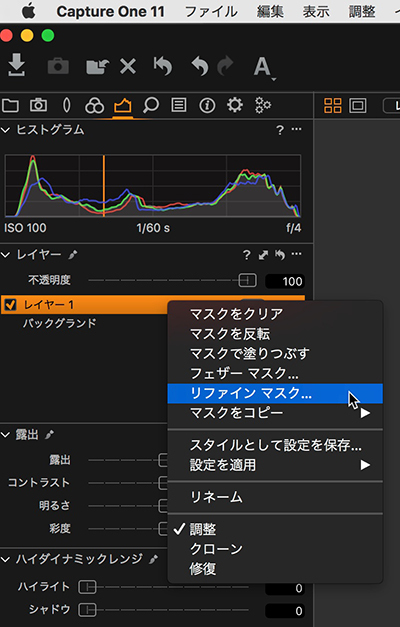
Task: Collapse the Layers (レイヤー) panel
Action: 6,255
